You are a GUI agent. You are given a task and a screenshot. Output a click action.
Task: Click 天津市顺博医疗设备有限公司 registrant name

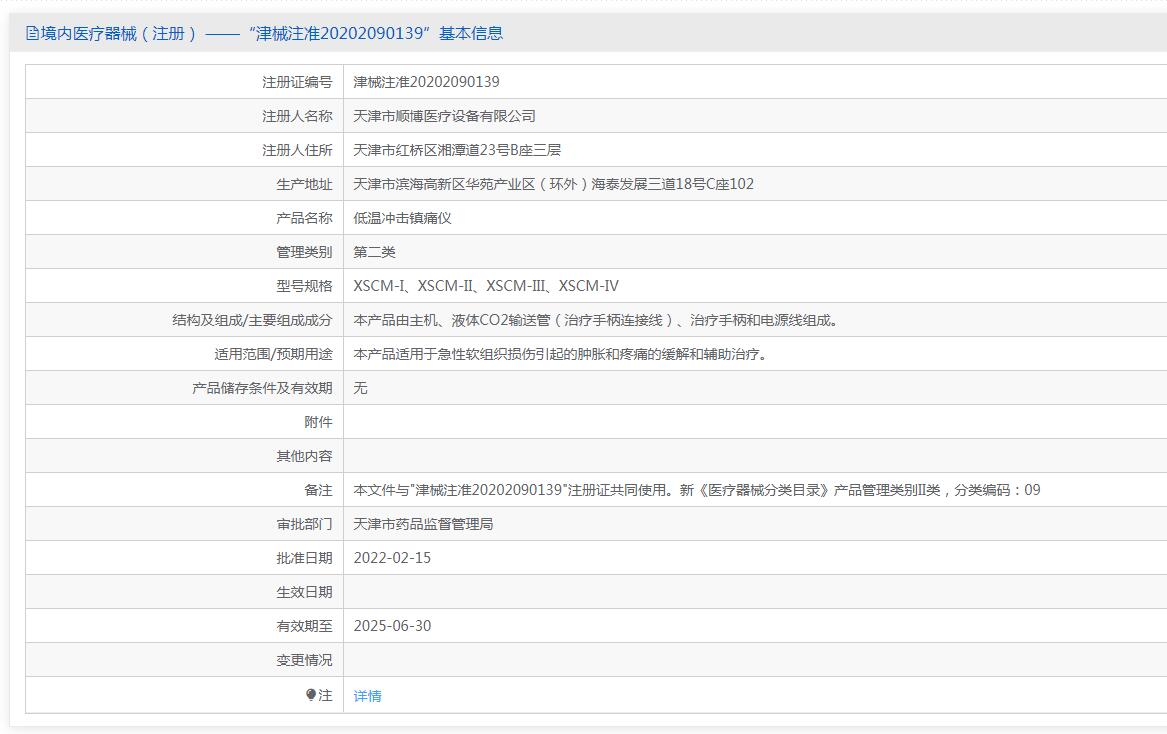(444, 116)
